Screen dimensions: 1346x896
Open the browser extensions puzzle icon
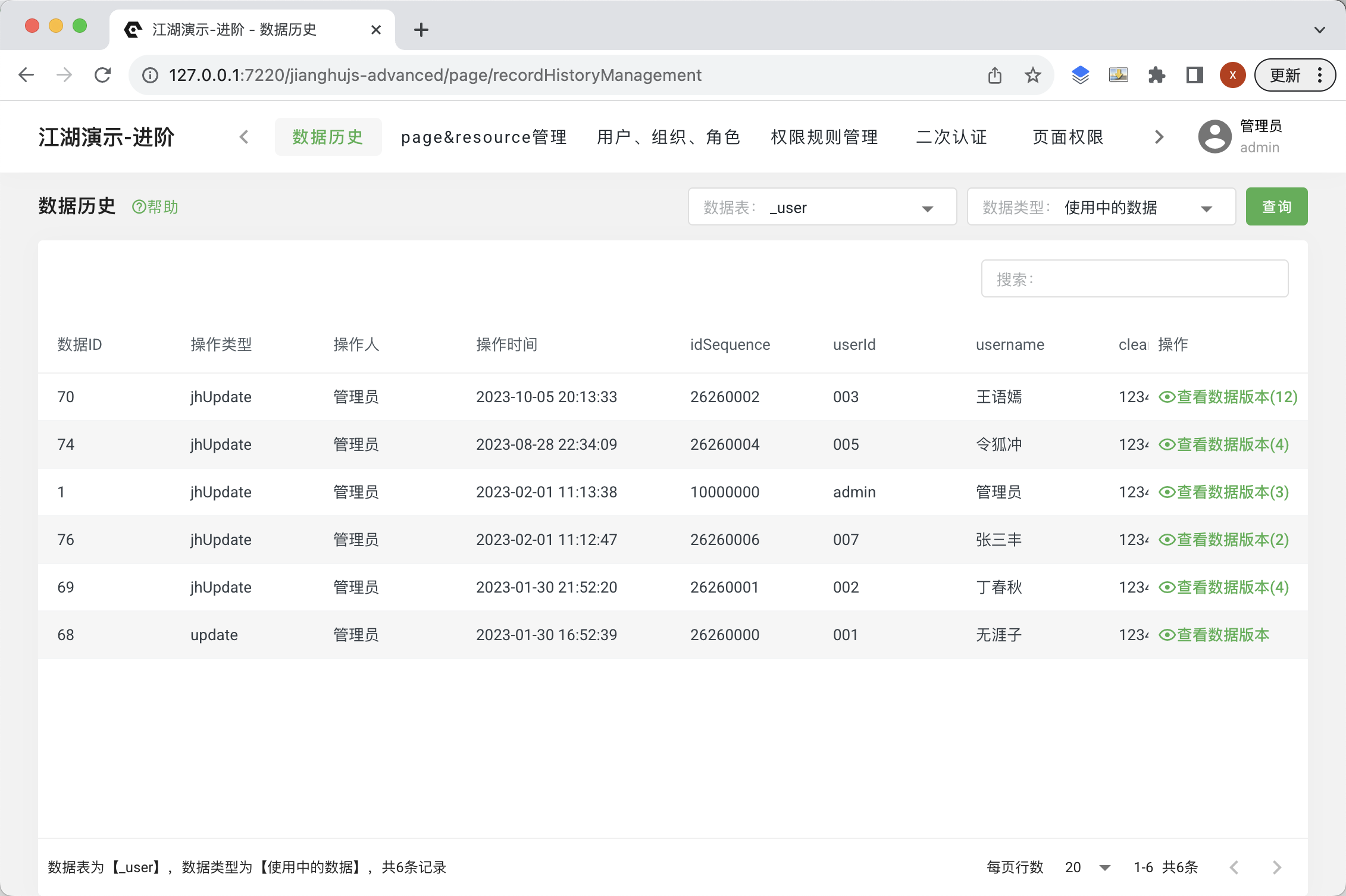click(x=1156, y=75)
